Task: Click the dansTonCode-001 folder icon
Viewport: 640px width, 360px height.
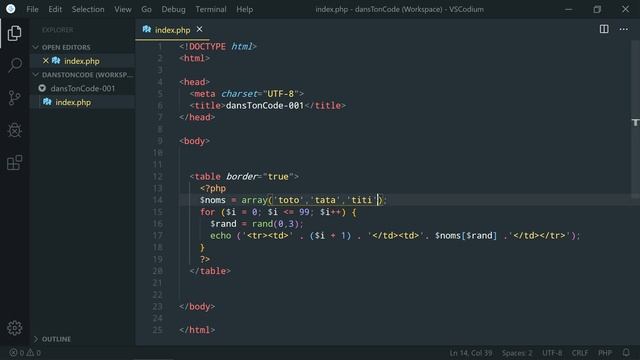Action: pos(42,88)
